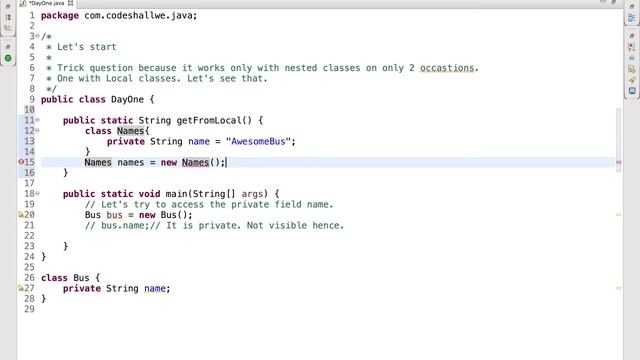Click the warning marker on line 27
Screen dimensions: 640x360
21,288
